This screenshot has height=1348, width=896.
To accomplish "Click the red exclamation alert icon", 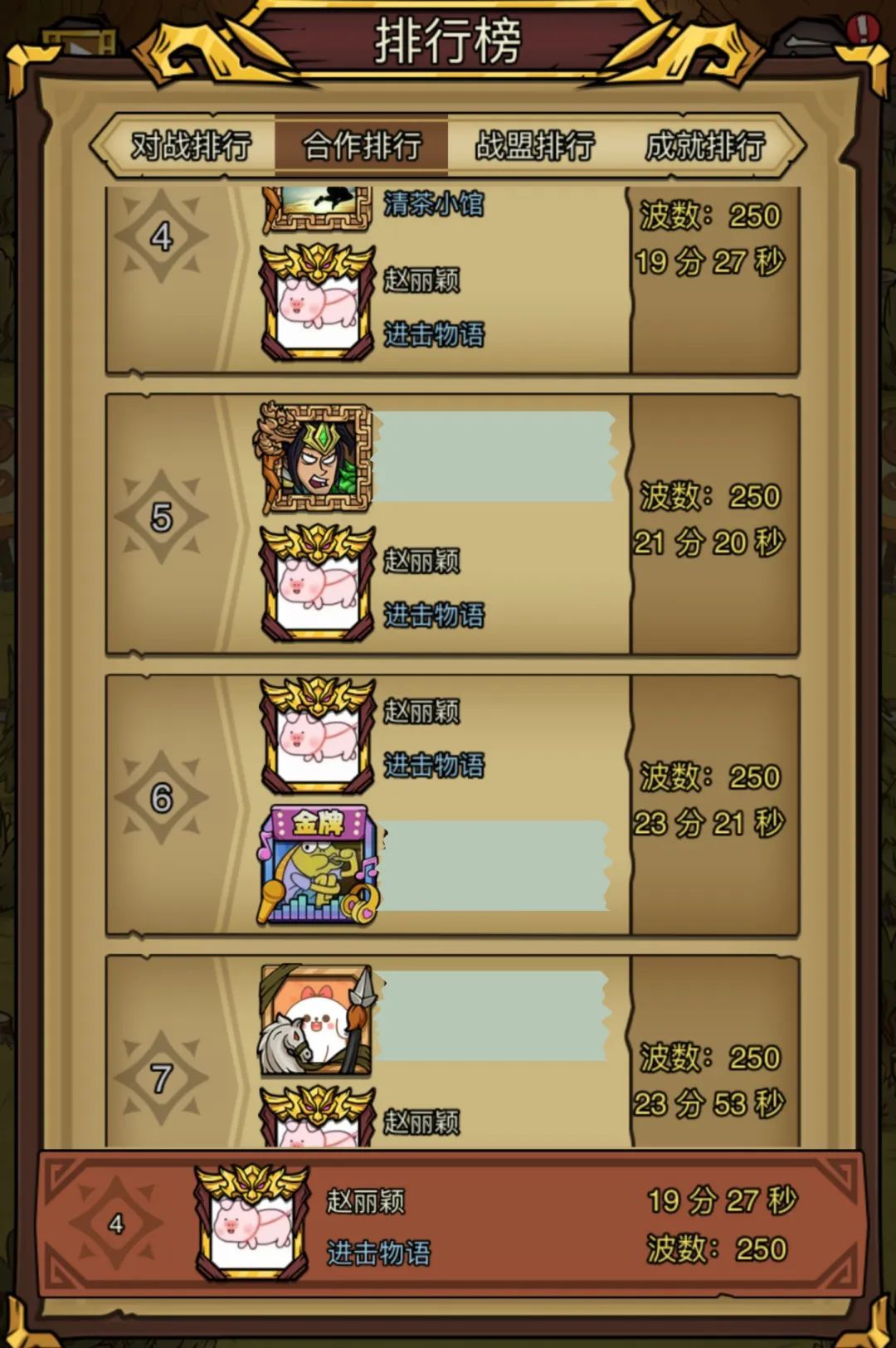I will [x=863, y=29].
